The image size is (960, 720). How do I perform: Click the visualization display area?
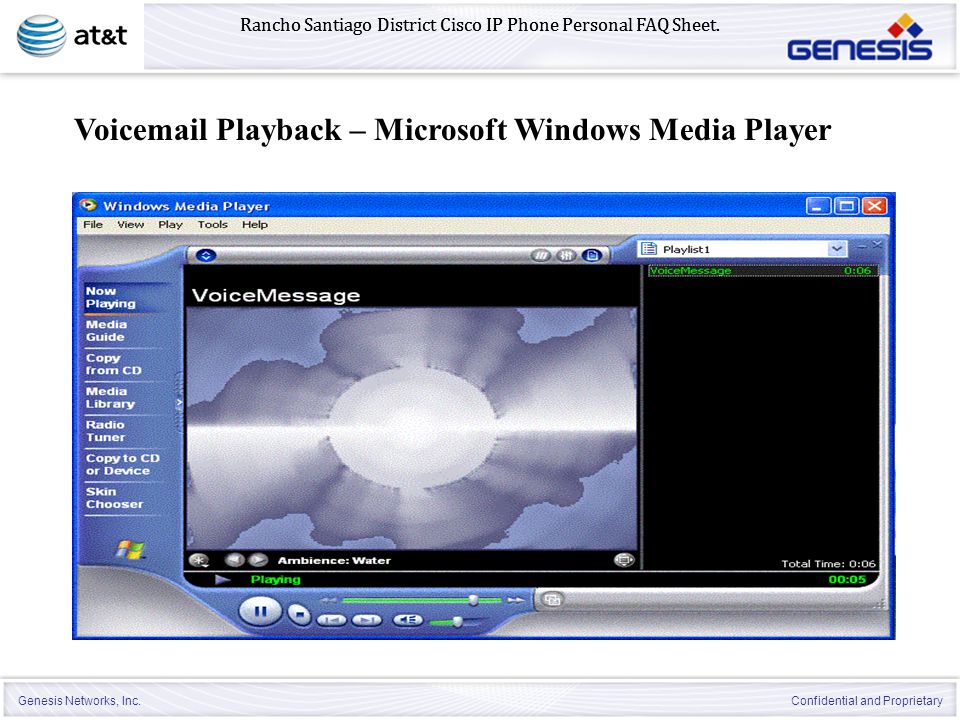[x=411, y=428]
